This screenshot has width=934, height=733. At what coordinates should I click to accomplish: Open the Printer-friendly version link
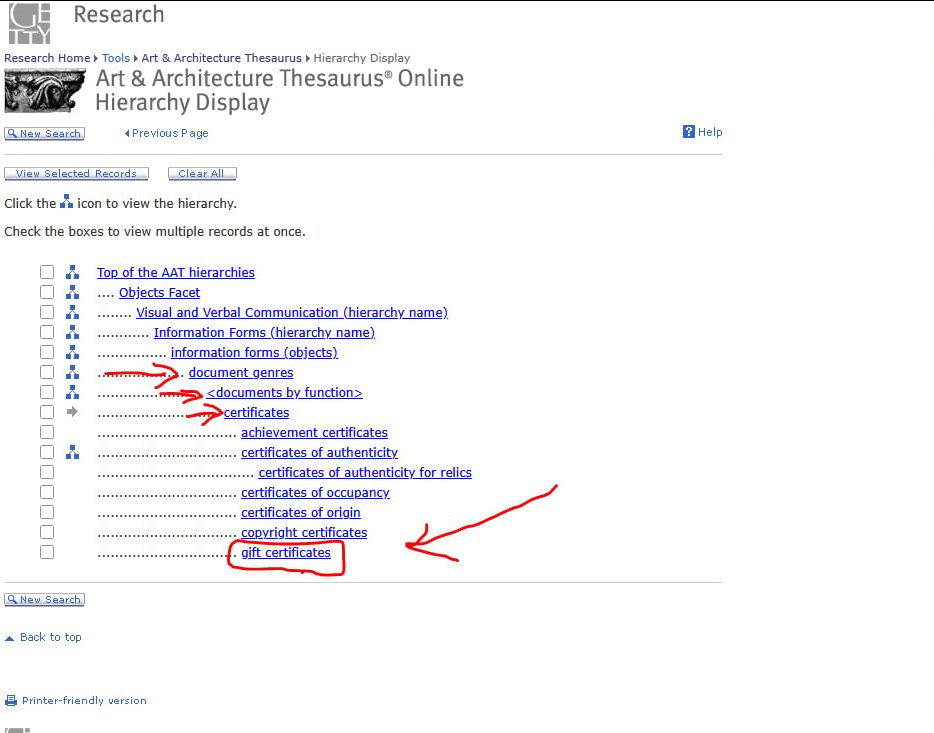coord(84,700)
